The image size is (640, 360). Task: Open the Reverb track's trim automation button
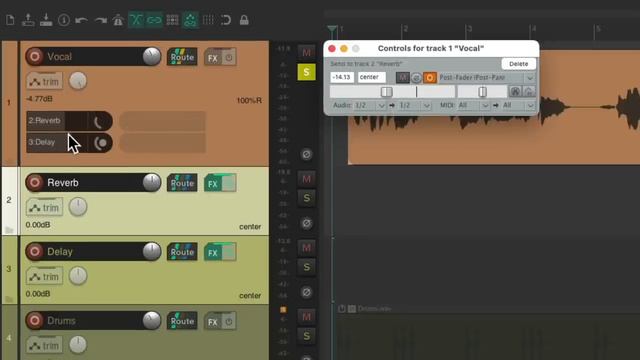click(x=44, y=208)
